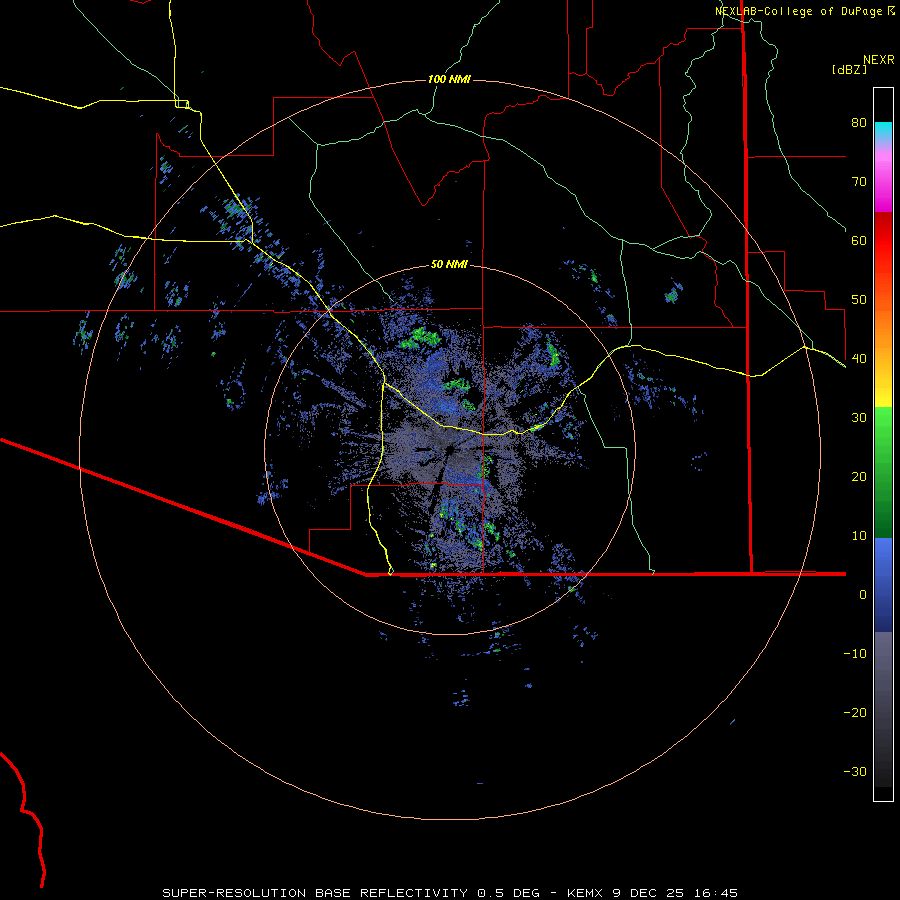
Task: Click the 80 dBZ scale value
Action: [x=859, y=122]
